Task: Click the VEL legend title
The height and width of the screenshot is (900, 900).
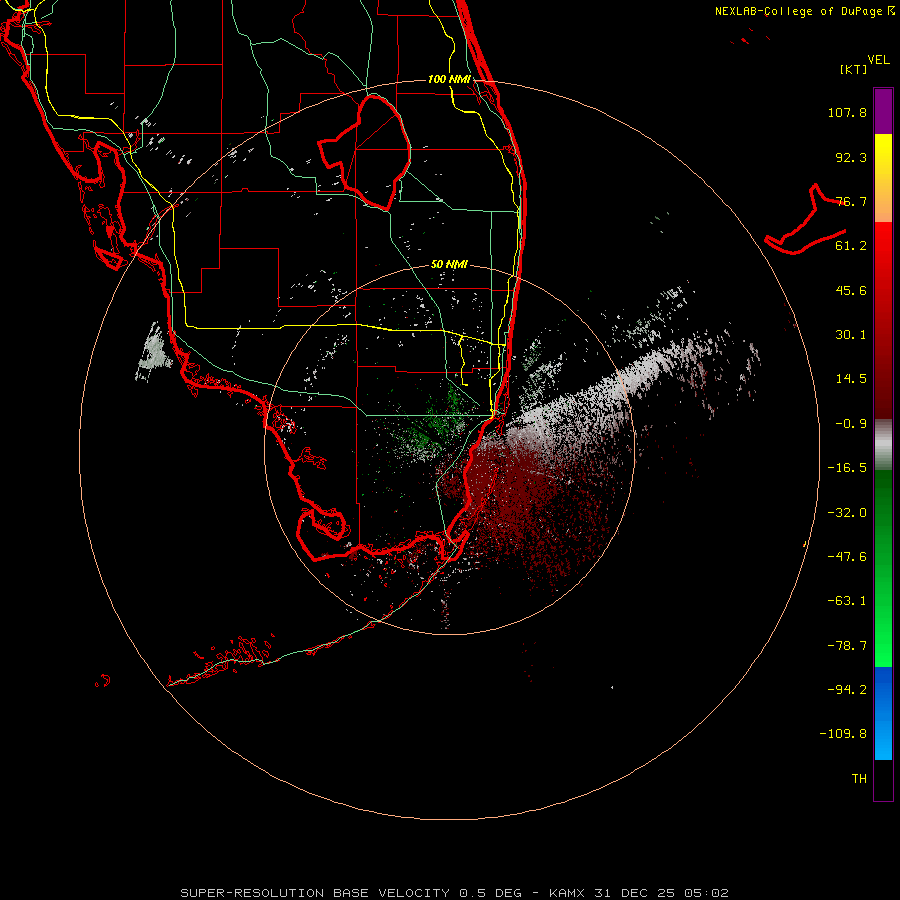Action: click(x=878, y=60)
